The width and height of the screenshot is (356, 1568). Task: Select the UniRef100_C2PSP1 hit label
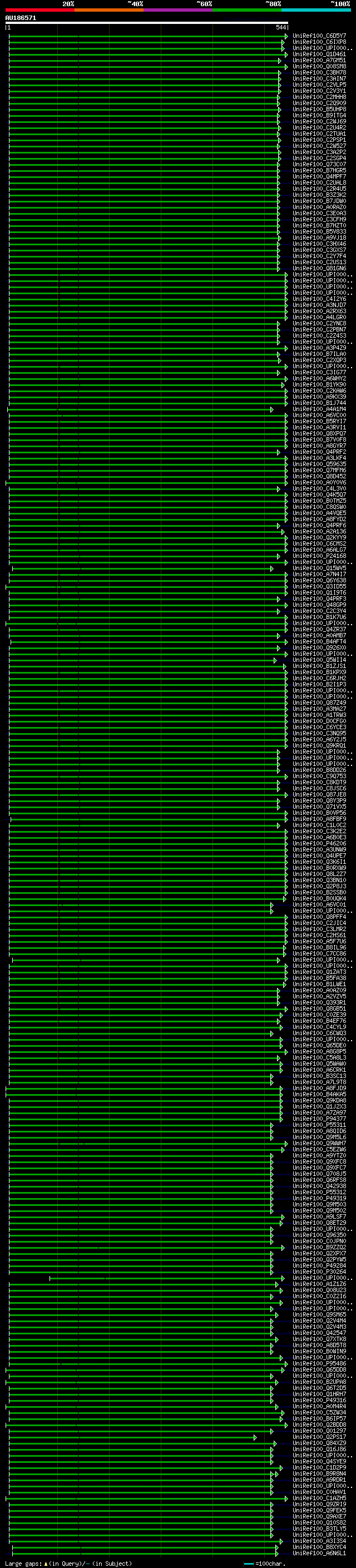[319, 140]
